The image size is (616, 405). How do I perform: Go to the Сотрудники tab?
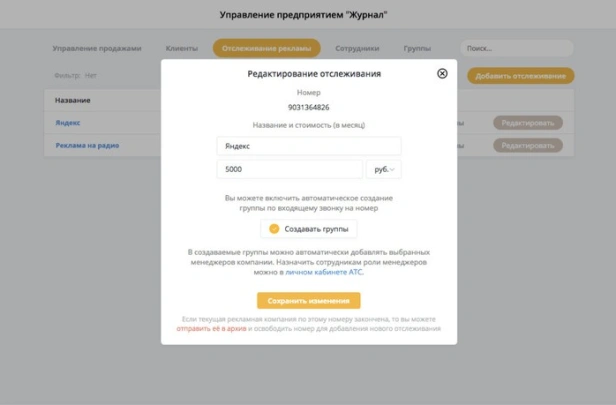point(359,48)
